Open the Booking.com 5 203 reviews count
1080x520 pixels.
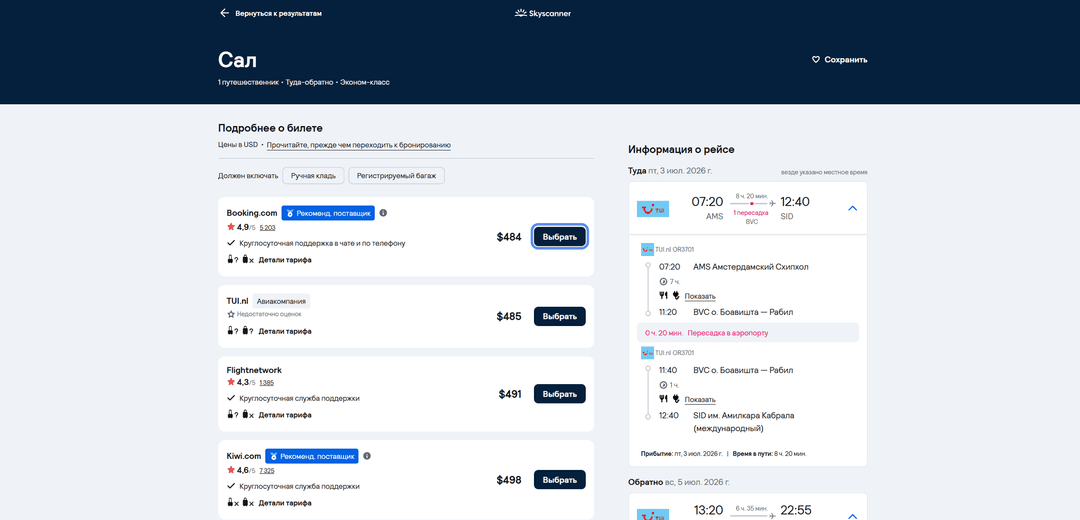tap(267, 227)
